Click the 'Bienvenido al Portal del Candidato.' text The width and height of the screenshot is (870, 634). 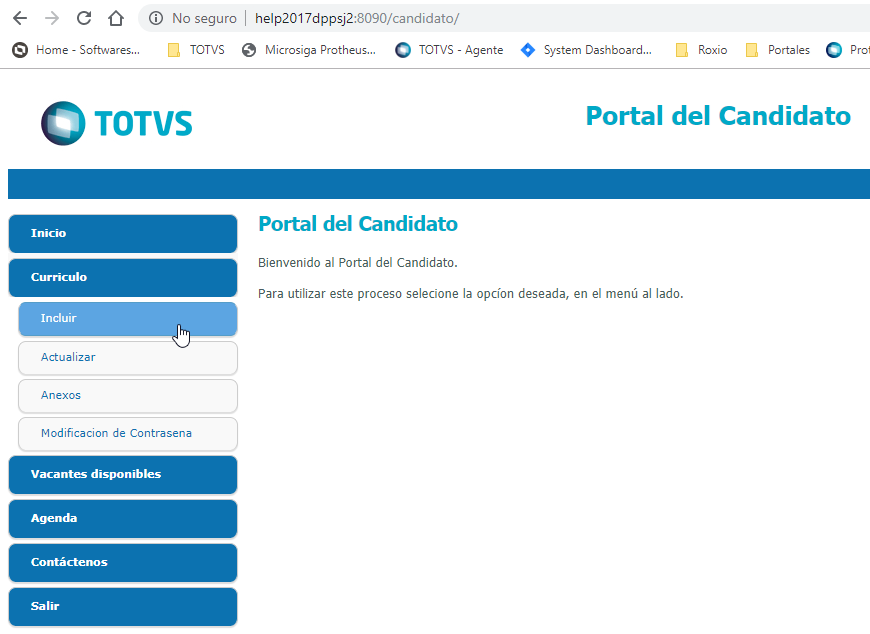click(358, 262)
